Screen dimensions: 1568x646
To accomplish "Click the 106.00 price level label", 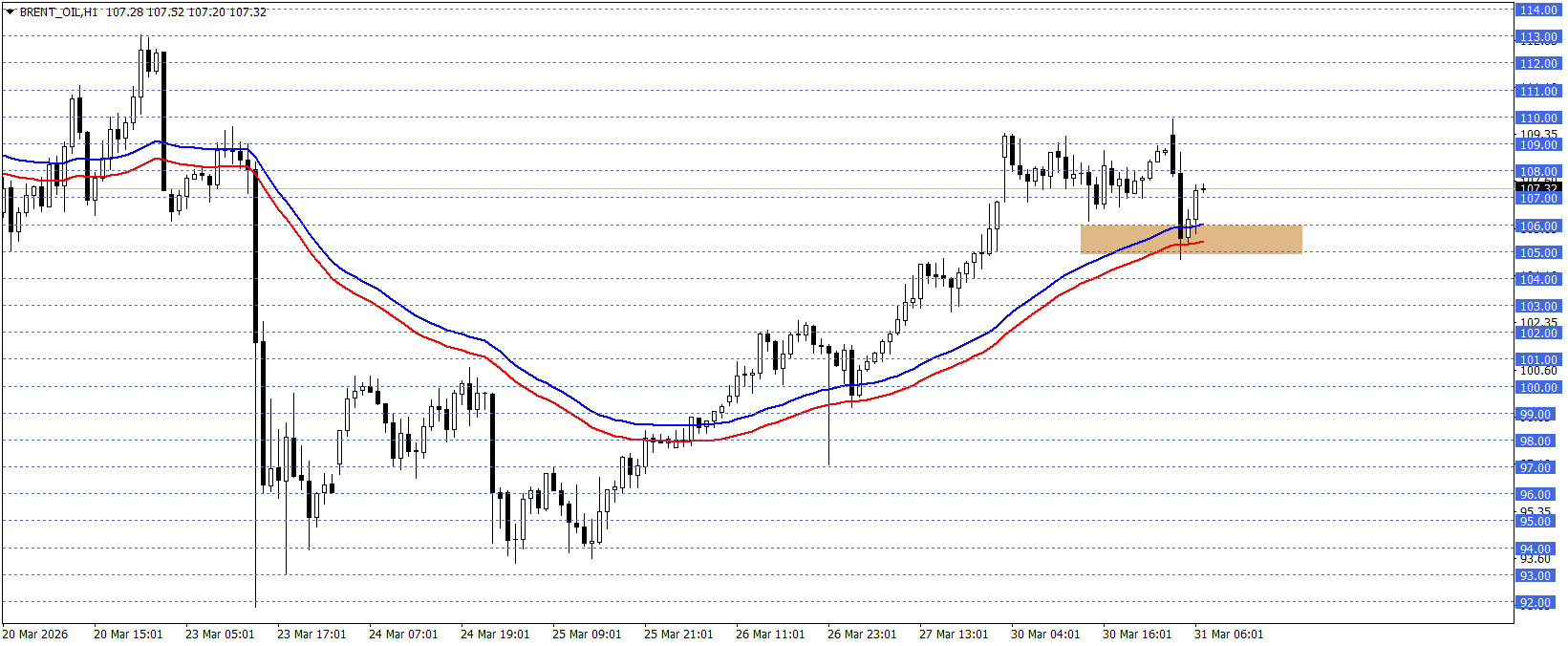I will click(1537, 226).
